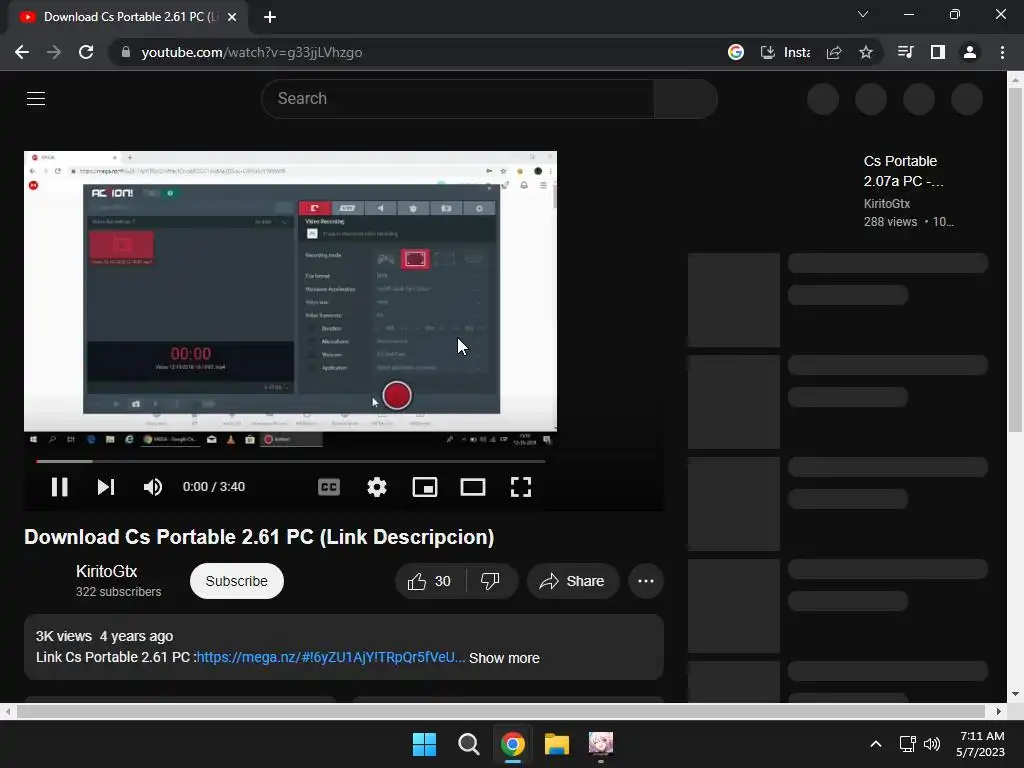Open File Explorer from taskbar
This screenshot has height=768, width=1024.
point(557,744)
